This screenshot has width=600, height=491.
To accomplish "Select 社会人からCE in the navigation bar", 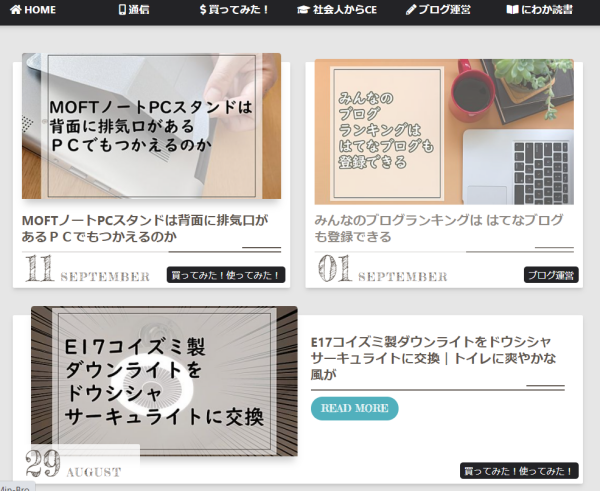I will (337, 10).
